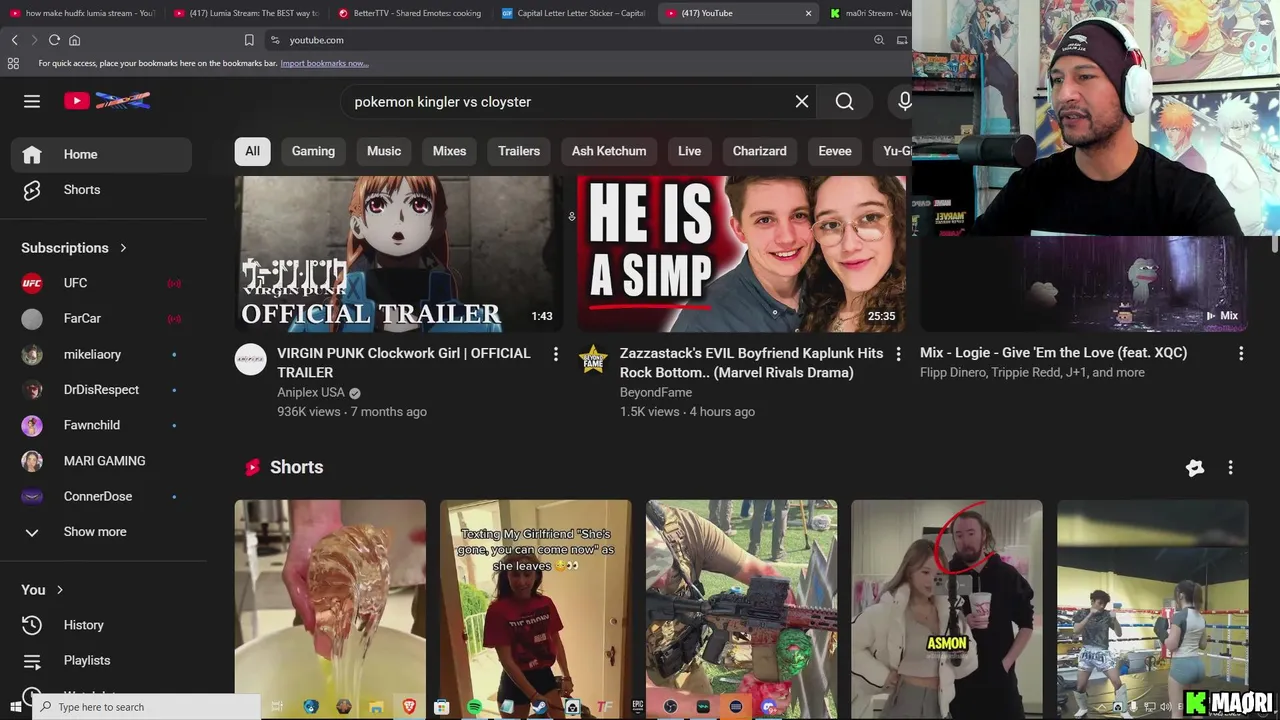
Task: Open the UFC subscription channel
Action: (101, 283)
